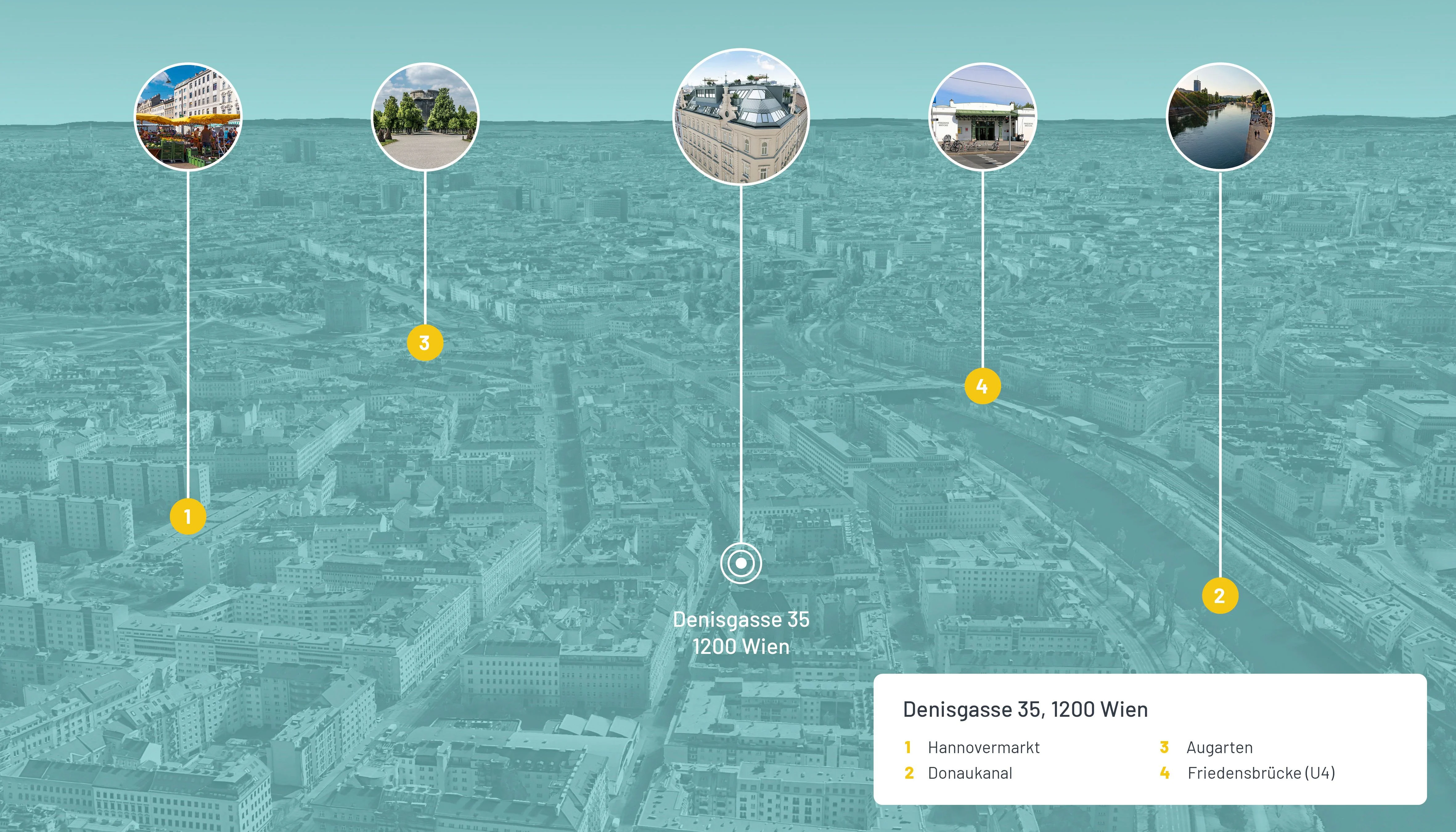Open the Friedensbrücke station photo circle

tap(982, 116)
